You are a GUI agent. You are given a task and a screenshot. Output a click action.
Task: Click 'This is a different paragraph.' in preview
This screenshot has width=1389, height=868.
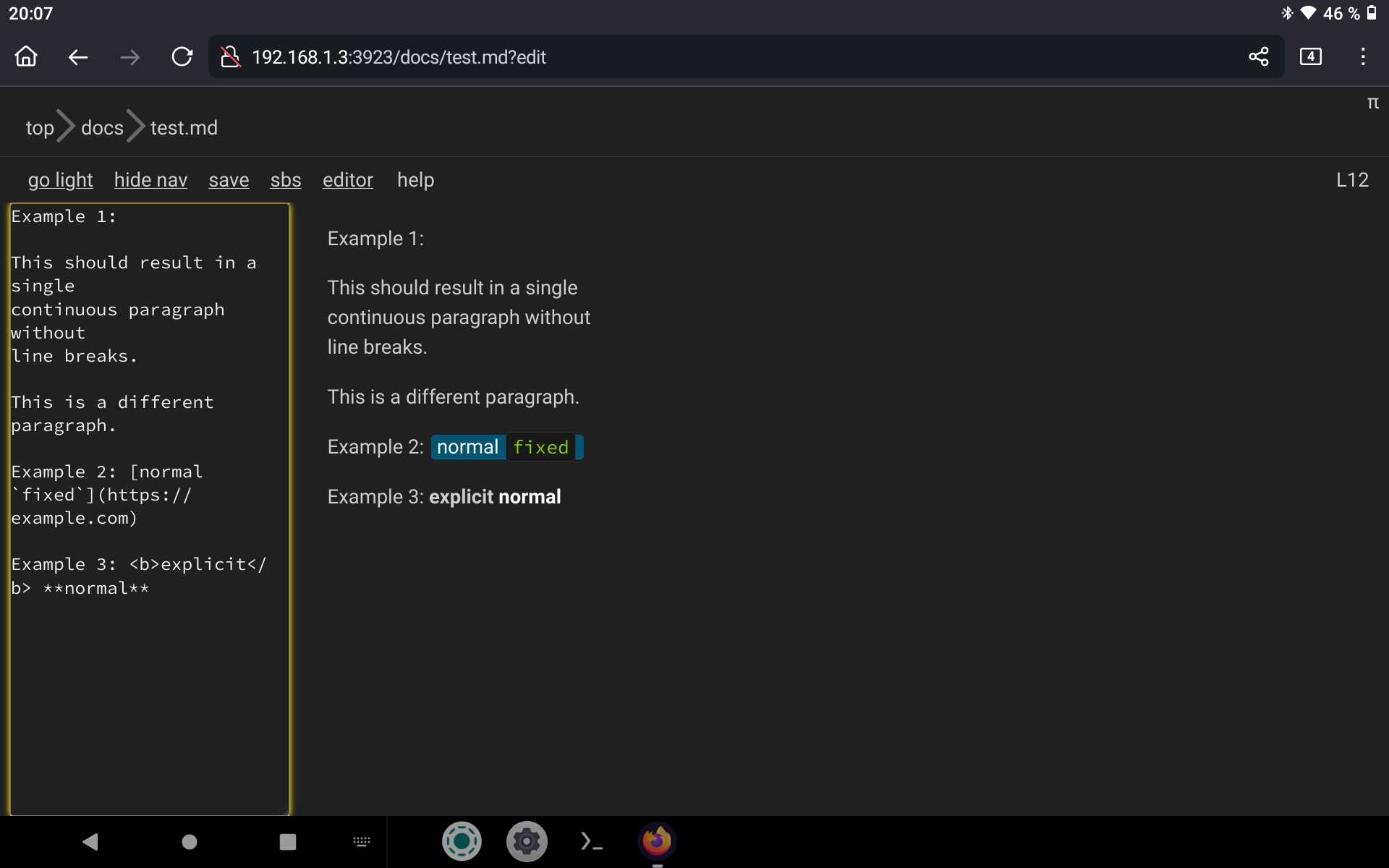(453, 397)
